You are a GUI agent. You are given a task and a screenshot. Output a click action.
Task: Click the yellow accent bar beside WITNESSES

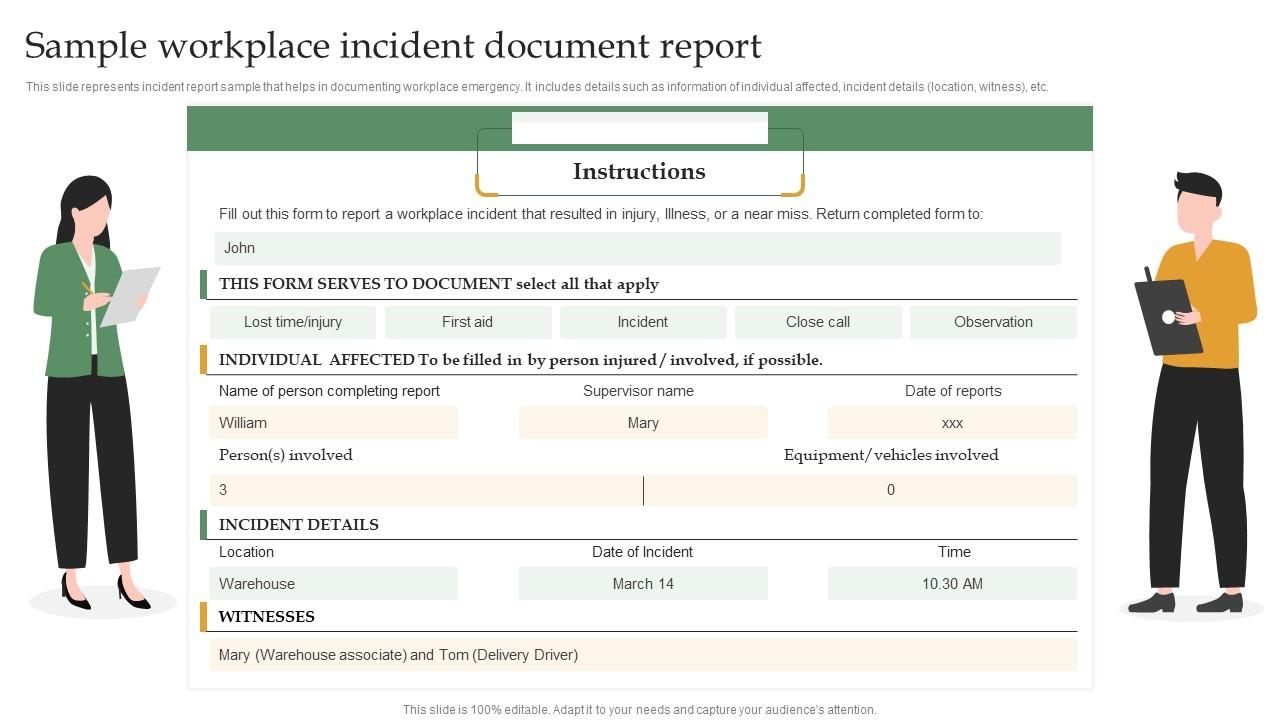[x=206, y=616]
